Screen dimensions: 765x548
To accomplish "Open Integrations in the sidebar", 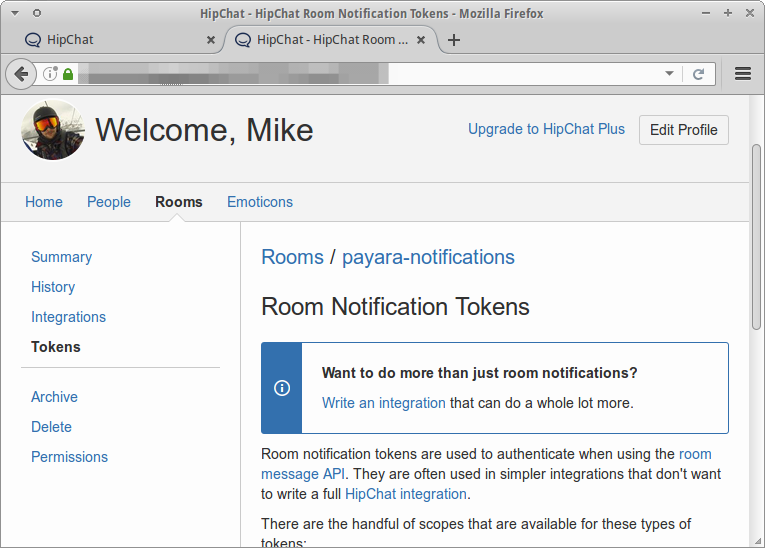I will (x=68, y=317).
